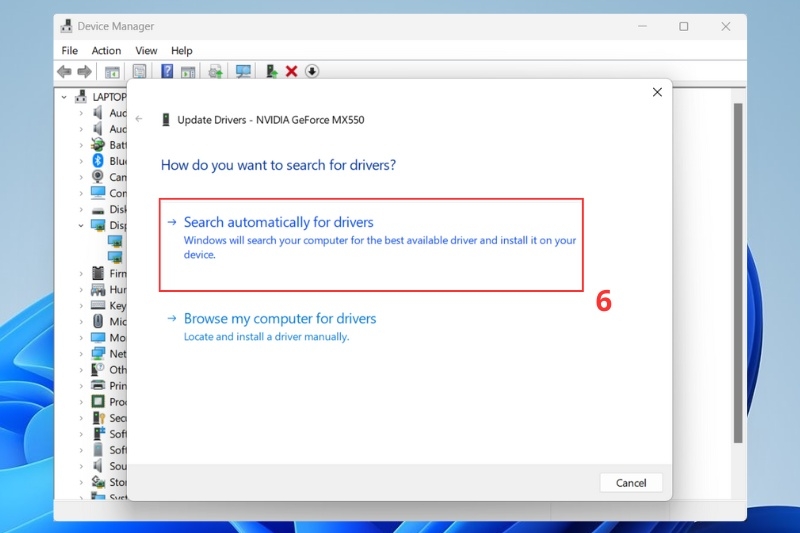Viewport: 800px width, 533px height.
Task: Uninstall device using the red X icon
Action: click(291, 71)
